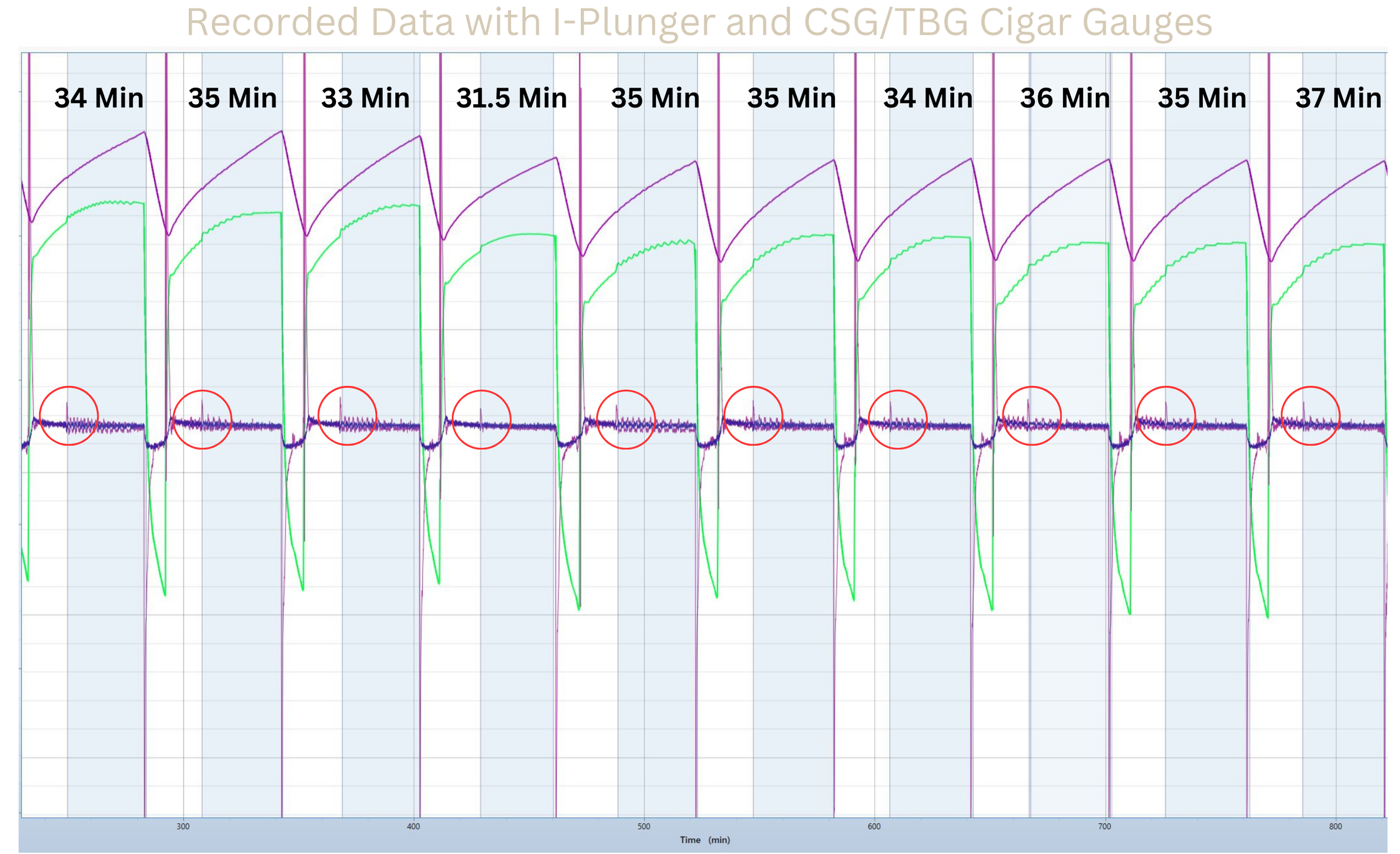
Task: Select red circle beneath the 37 Min label
Action: tap(1311, 416)
